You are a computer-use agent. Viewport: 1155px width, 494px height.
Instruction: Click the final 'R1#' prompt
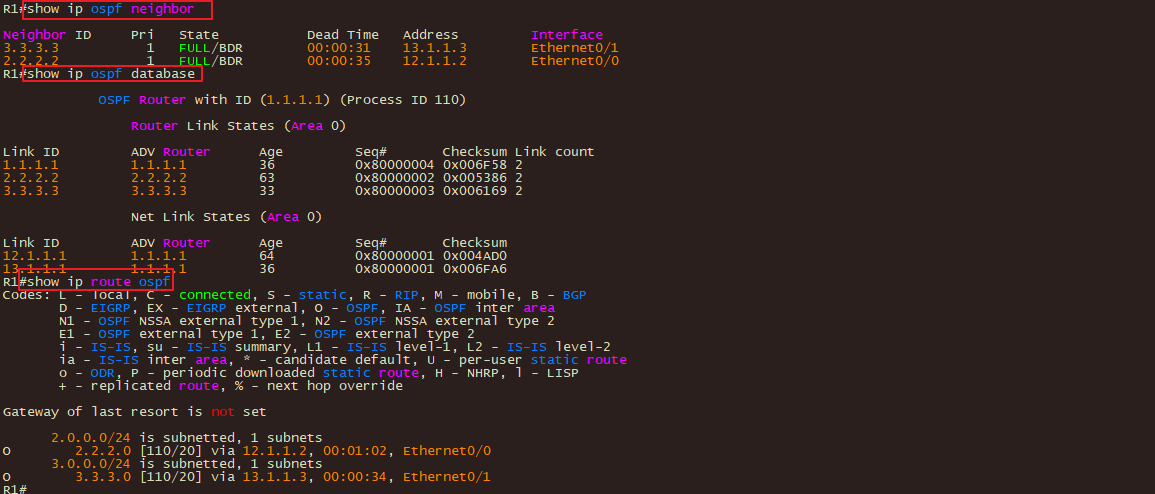(x=15, y=490)
